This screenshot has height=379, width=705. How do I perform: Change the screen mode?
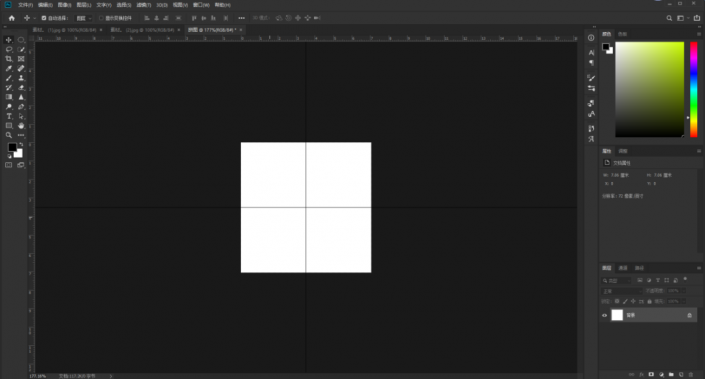[x=21, y=165]
